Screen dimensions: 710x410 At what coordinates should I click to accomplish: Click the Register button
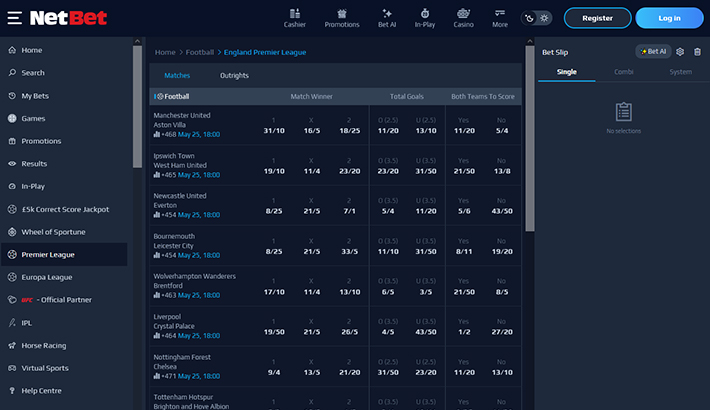(597, 18)
